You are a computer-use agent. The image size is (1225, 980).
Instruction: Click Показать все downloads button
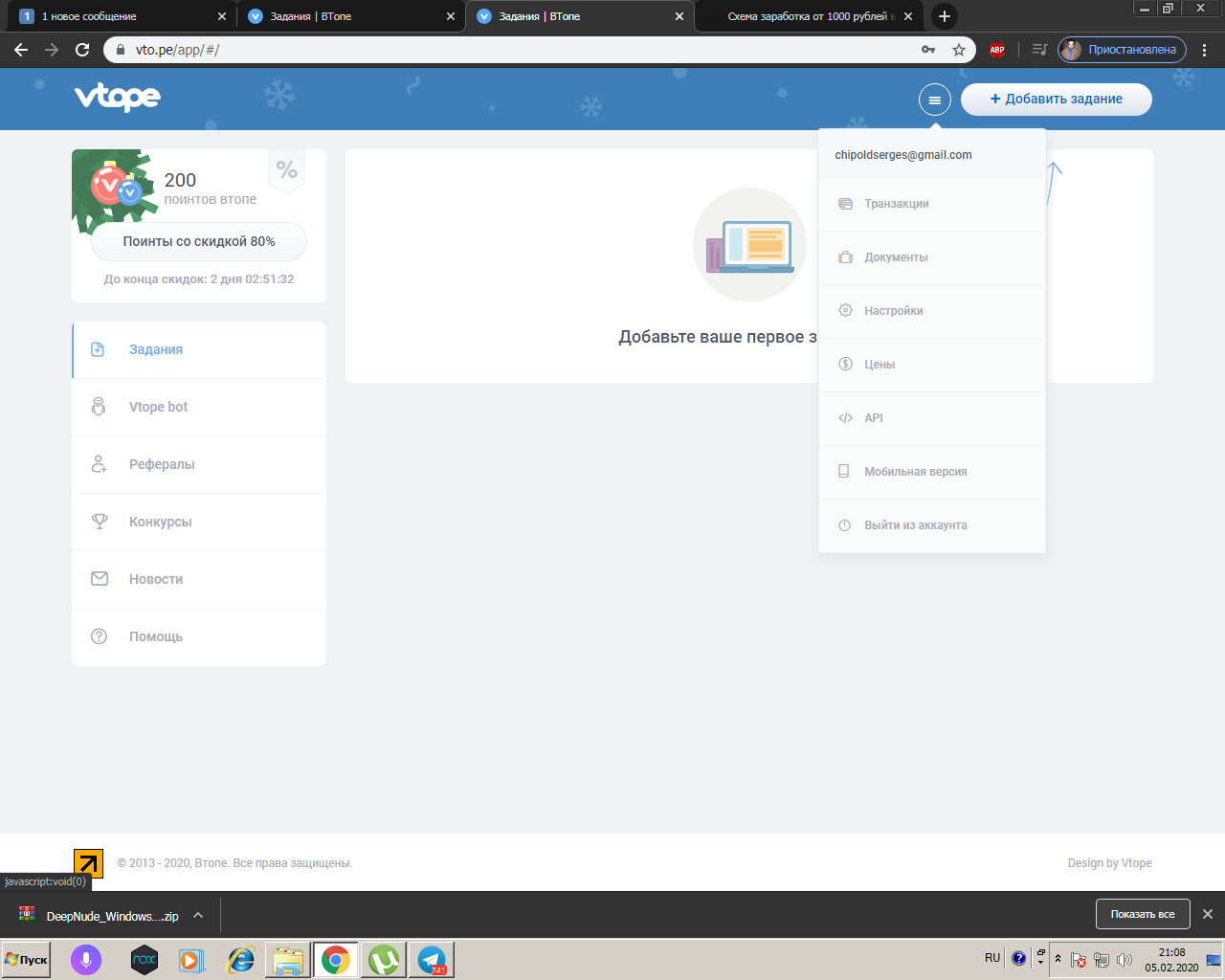click(1143, 914)
